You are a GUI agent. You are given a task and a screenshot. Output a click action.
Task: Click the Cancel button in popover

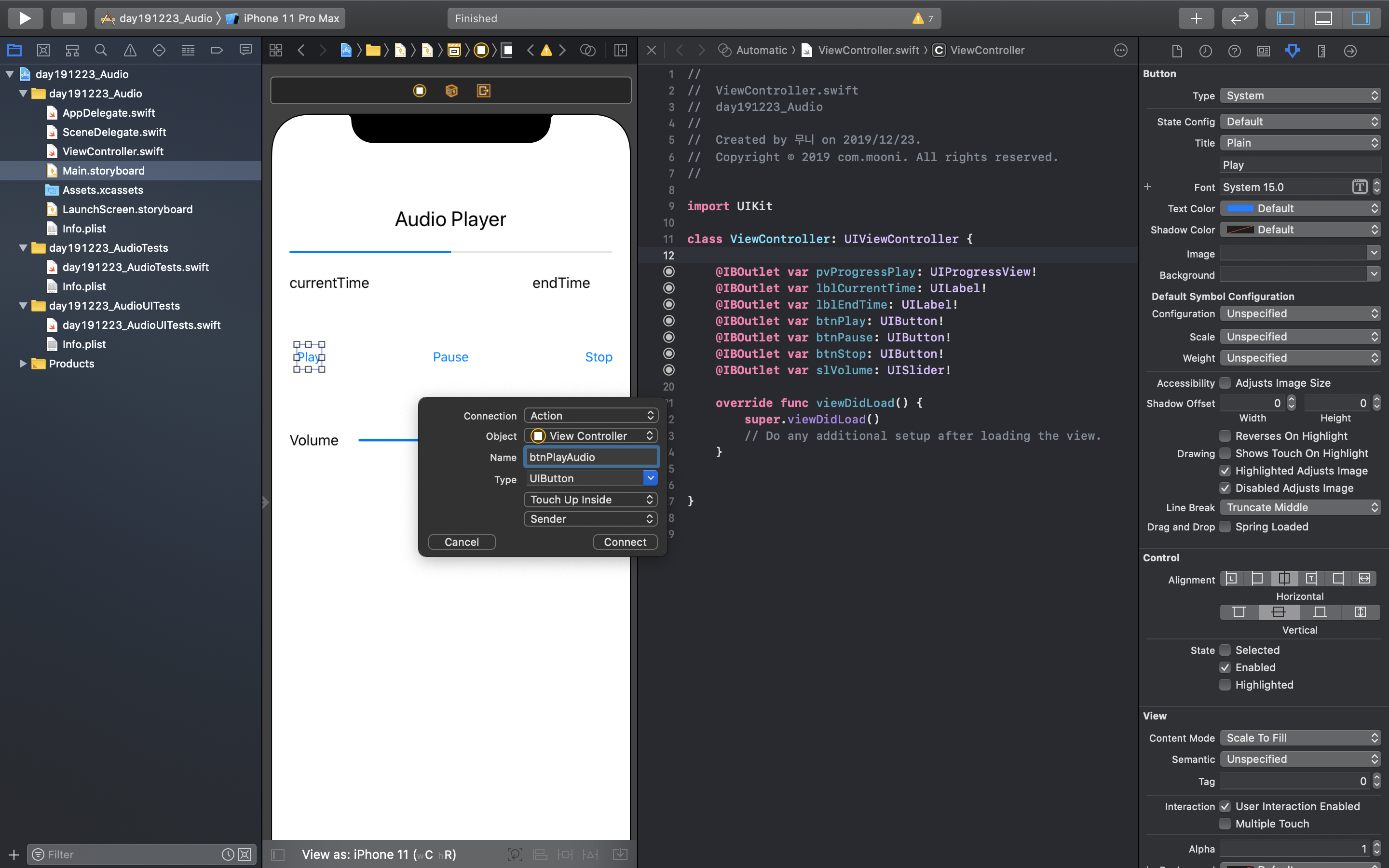(x=462, y=542)
